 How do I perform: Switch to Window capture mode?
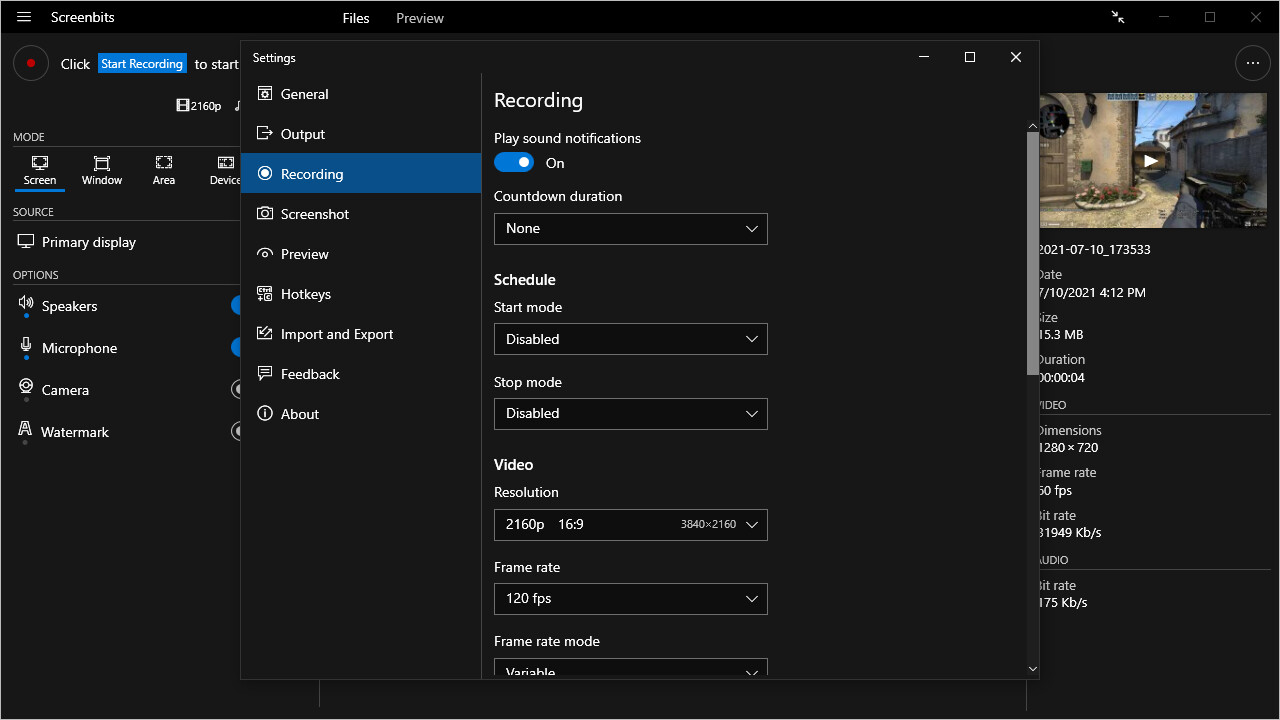(x=101, y=170)
